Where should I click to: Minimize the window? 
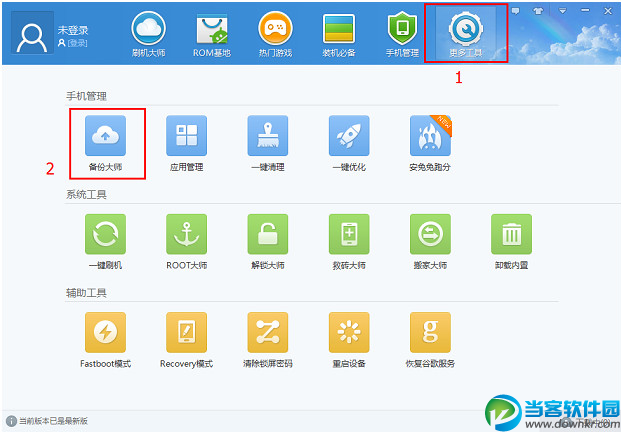tap(585, 11)
